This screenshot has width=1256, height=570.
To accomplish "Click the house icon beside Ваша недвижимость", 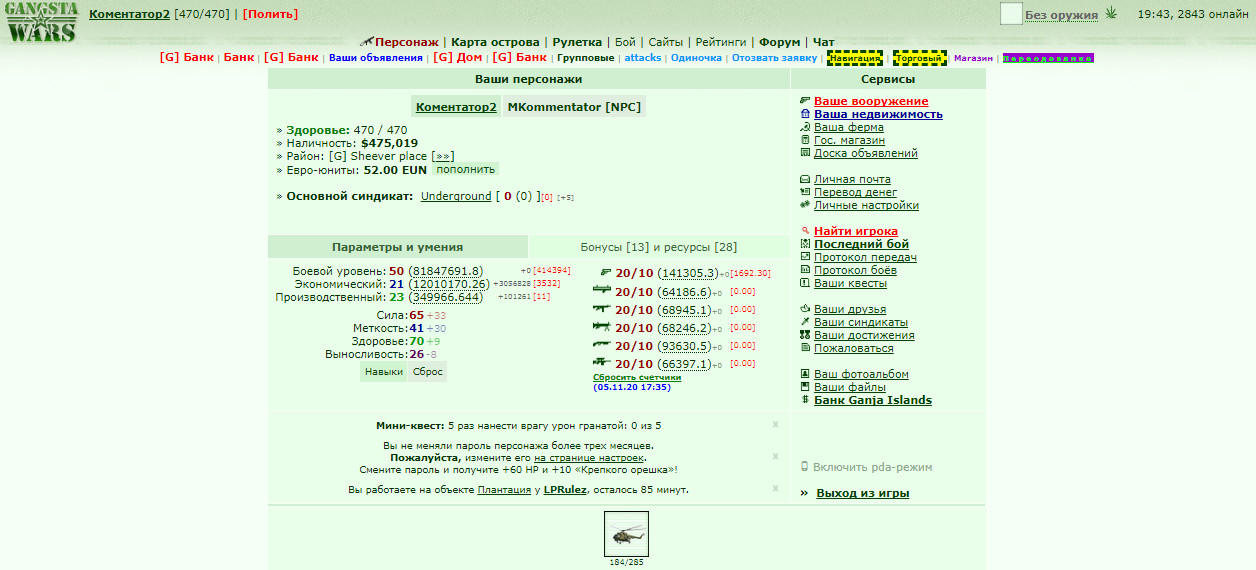I will [805, 114].
